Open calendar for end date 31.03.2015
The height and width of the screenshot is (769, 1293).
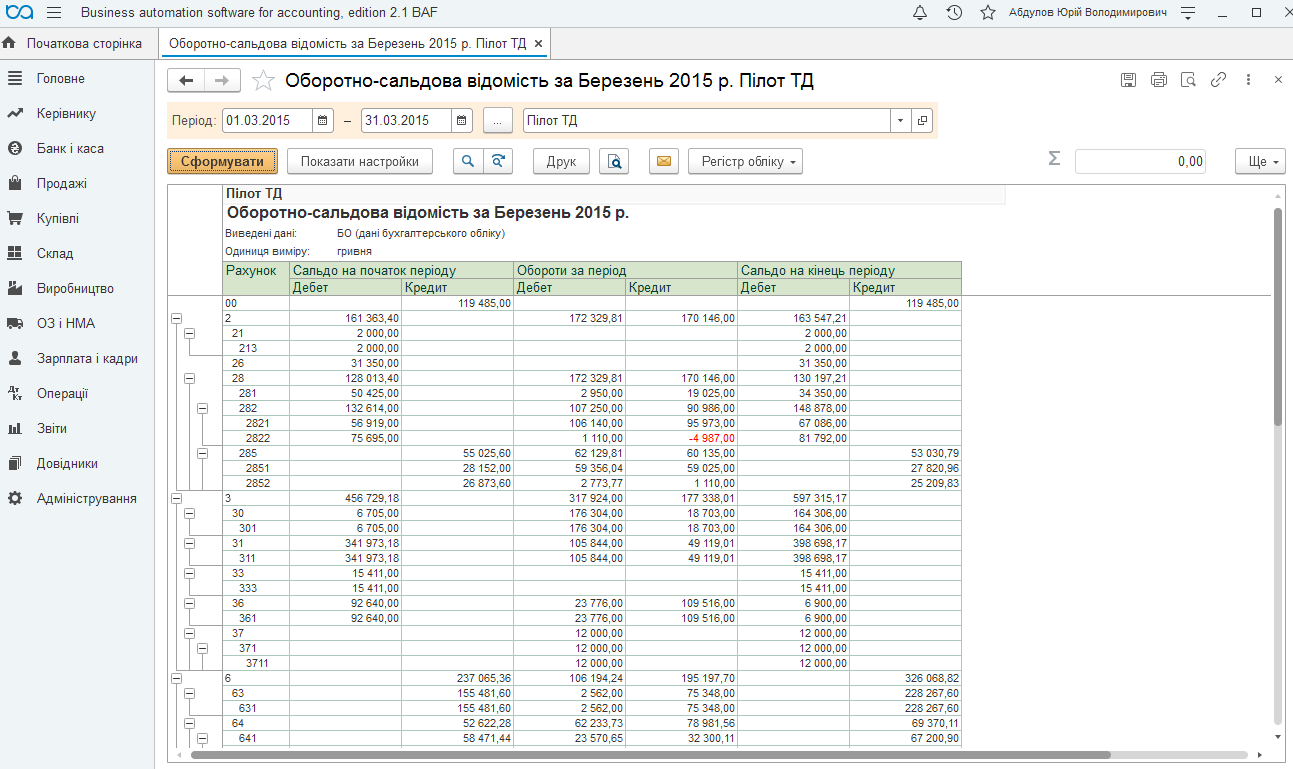(x=461, y=121)
